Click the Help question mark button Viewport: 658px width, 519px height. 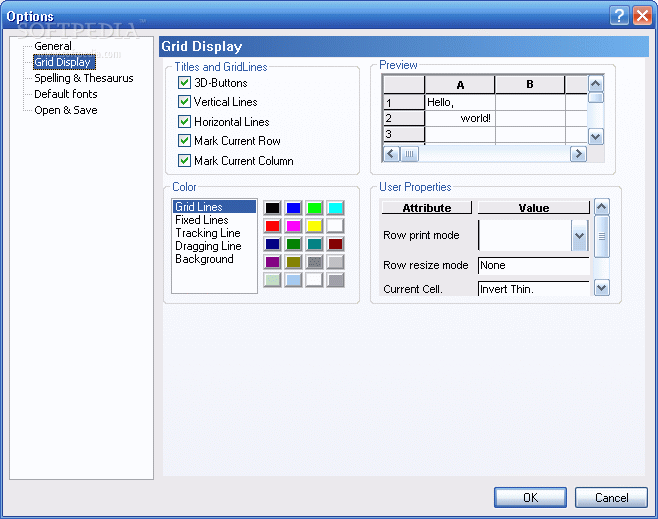[619, 16]
